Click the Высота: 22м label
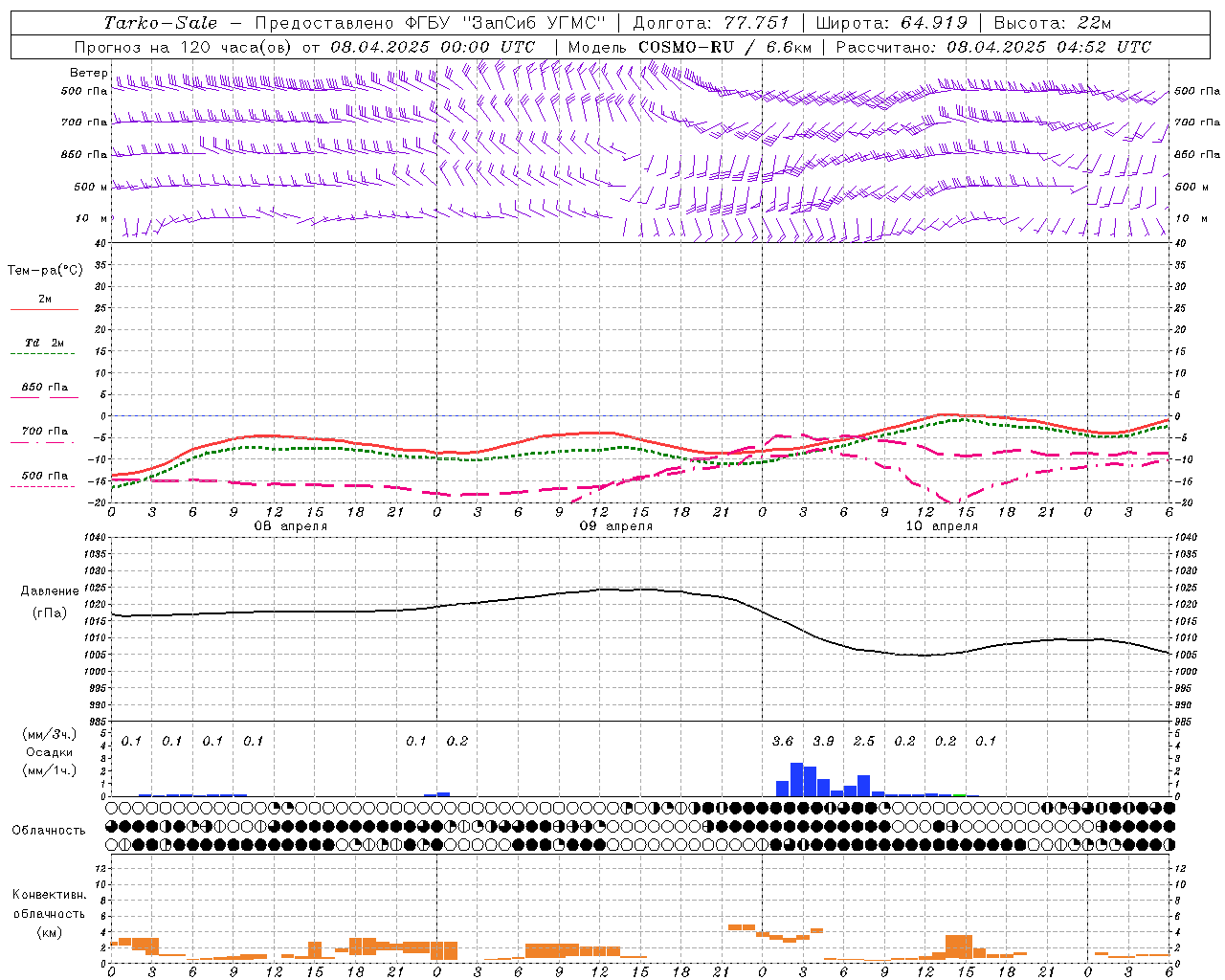1225x980 pixels. click(x=1053, y=23)
